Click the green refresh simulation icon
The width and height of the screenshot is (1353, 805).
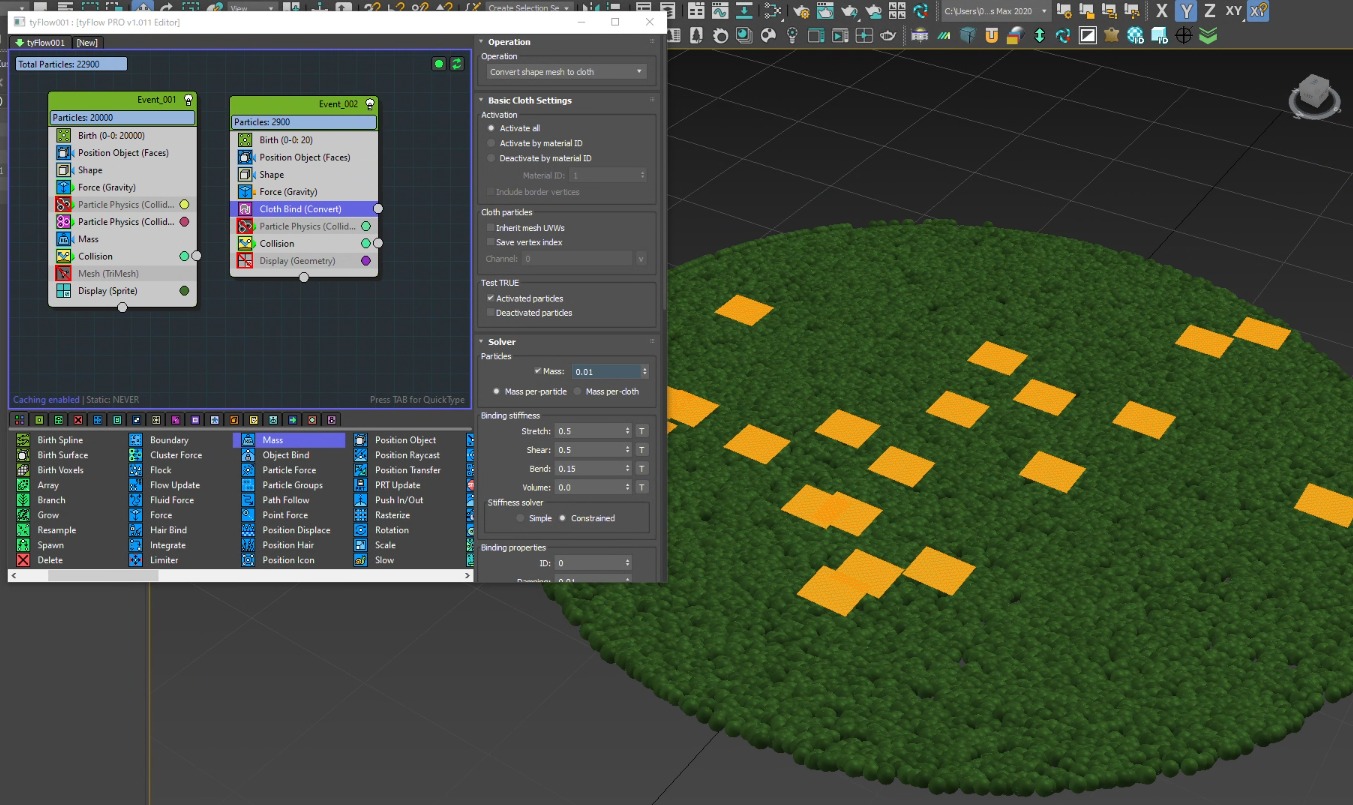pyautogui.click(x=456, y=64)
